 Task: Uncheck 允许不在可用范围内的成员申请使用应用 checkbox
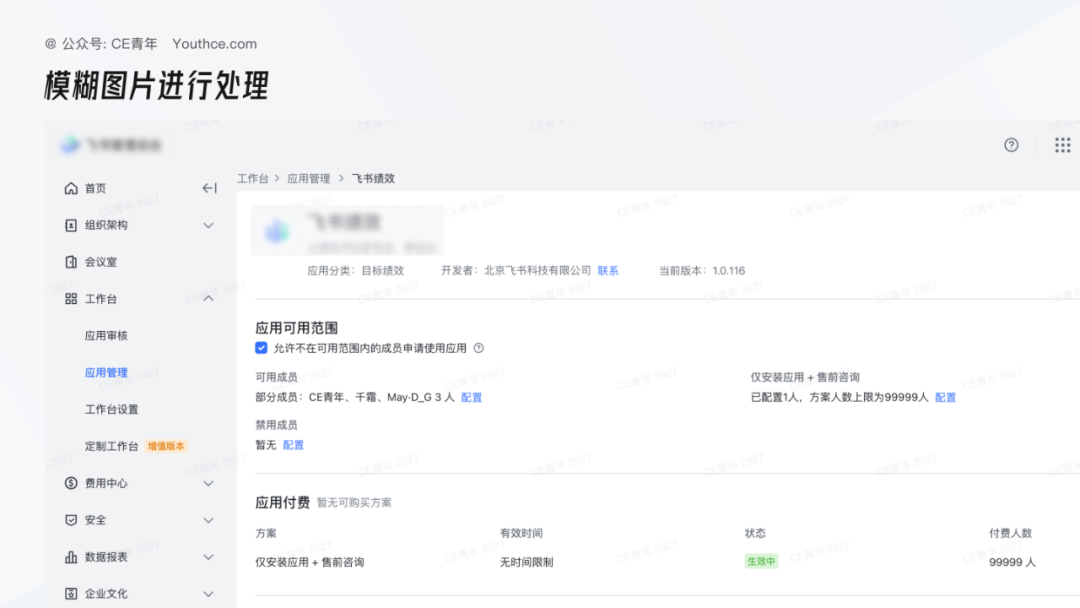(x=261, y=348)
